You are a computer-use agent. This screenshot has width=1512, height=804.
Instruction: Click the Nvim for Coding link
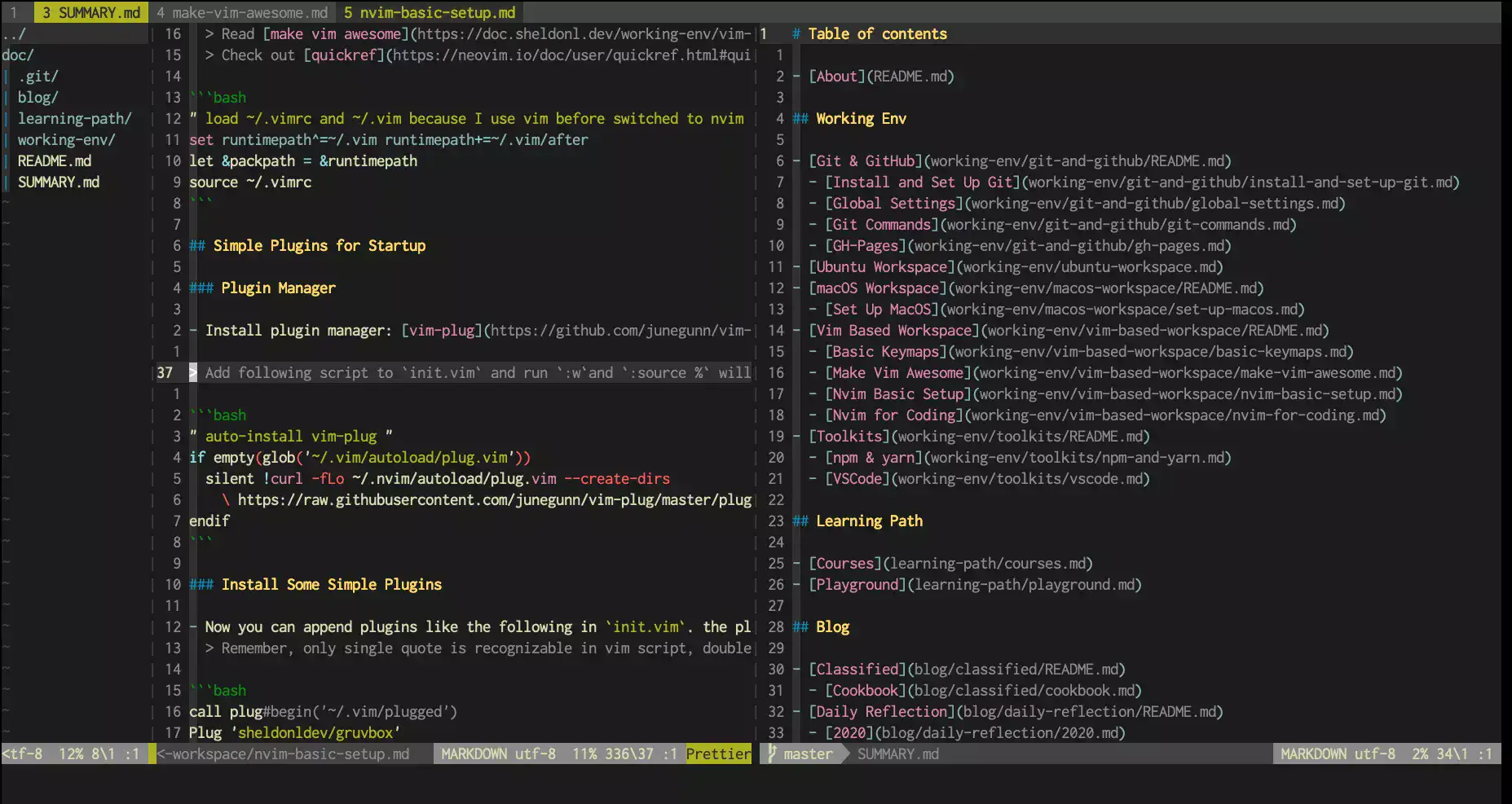tap(894, 415)
